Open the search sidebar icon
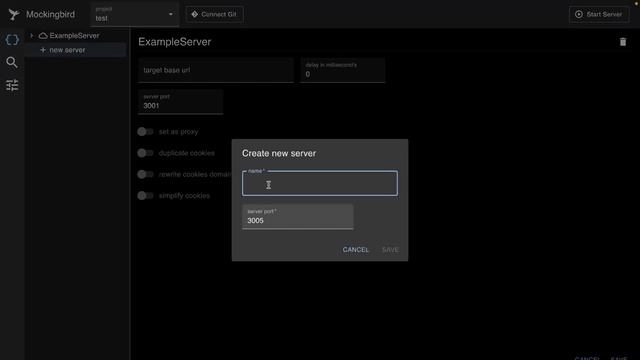The image size is (640, 360). pyautogui.click(x=12, y=62)
